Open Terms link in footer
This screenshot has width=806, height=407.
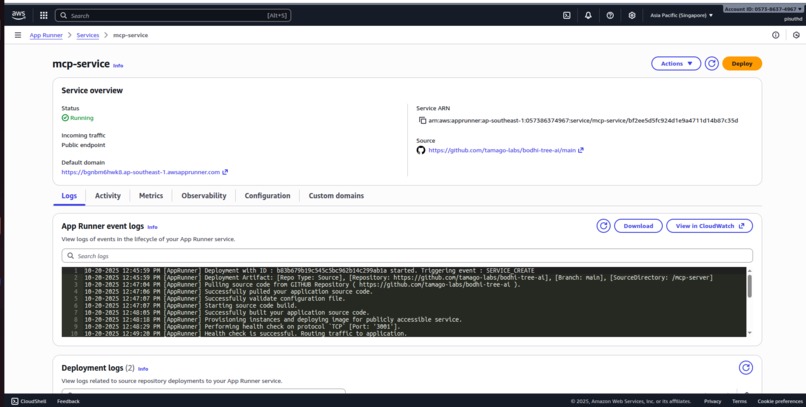click(x=739, y=401)
